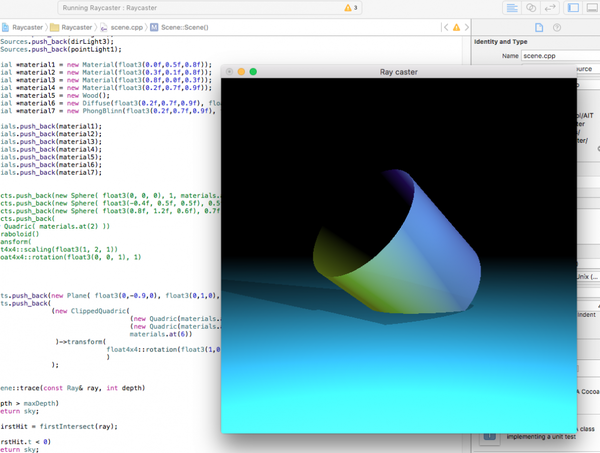Click the Ray caster window title bar
Viewport: 600px width, 453px height.
[x=400, y=72]
